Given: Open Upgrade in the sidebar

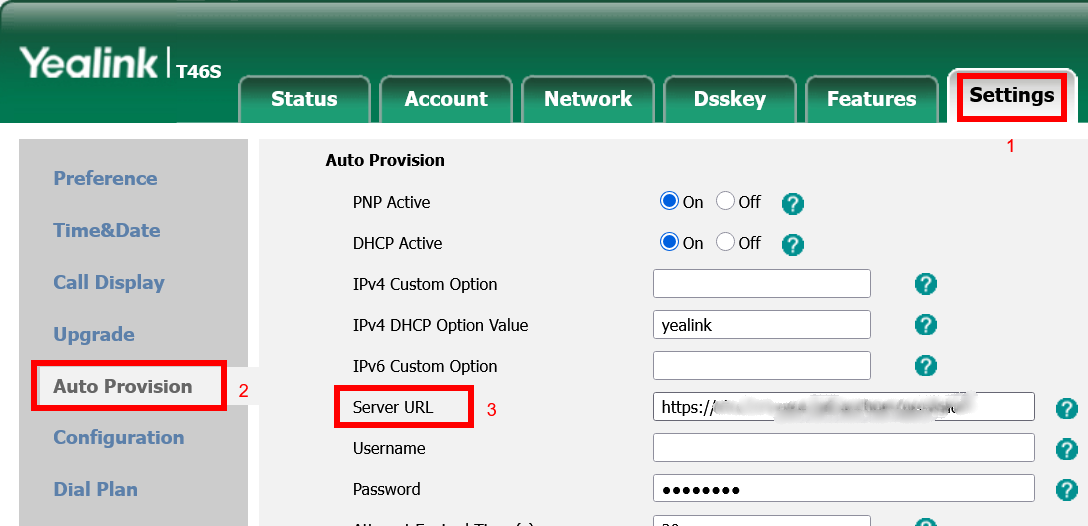Looking at the screenshot, I should (x=94, y=334).
